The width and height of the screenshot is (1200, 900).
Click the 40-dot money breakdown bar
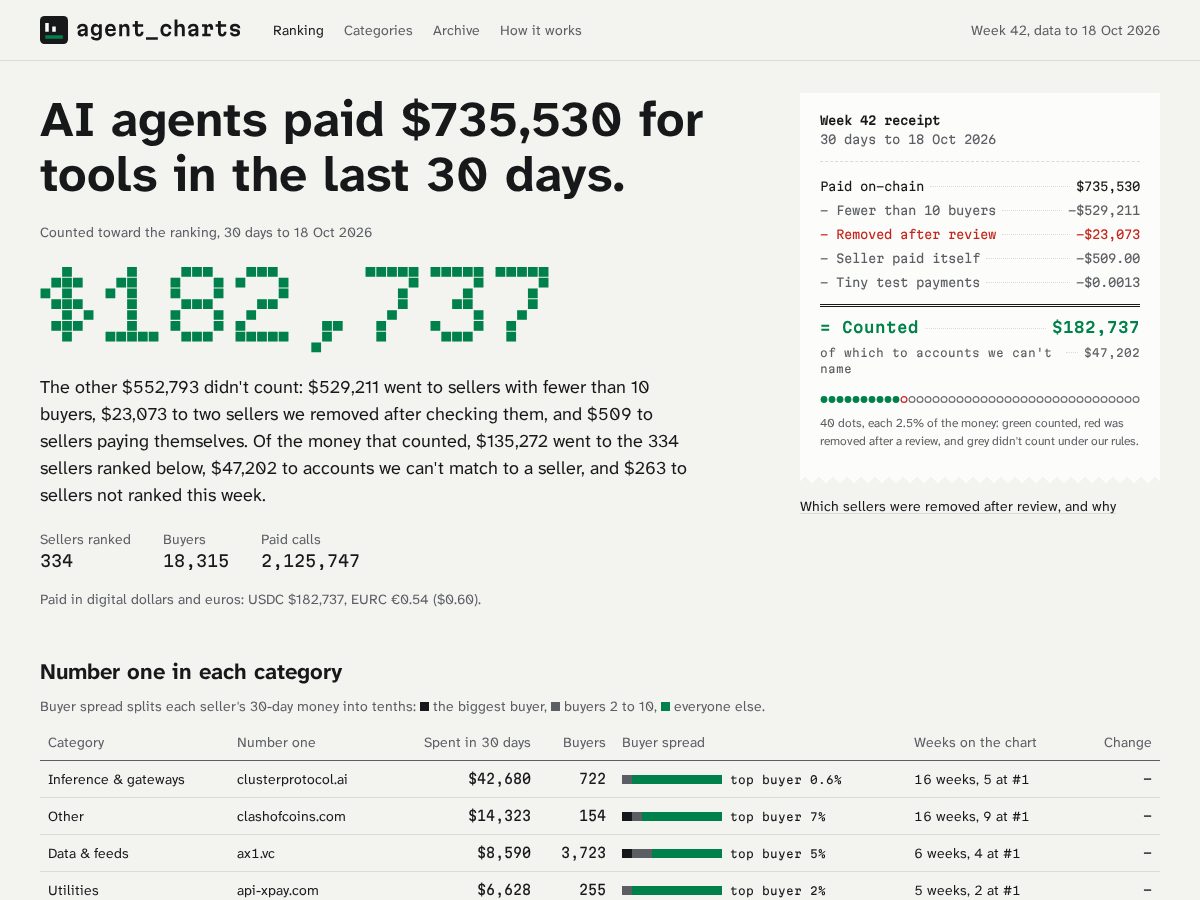[x=980, y=399]
